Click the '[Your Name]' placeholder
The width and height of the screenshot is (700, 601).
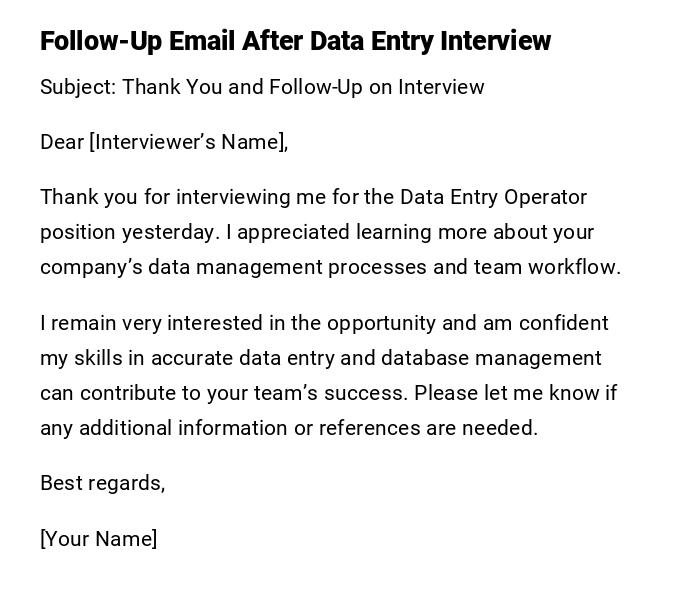(x=98, y=539)
